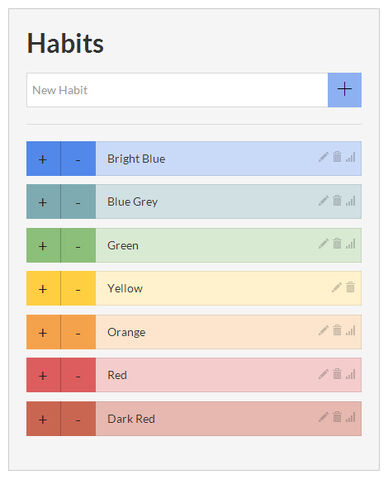This screenshot has height=479, width=388.
Task: Click minus on the Red habit
Action: tap(78, 375)
